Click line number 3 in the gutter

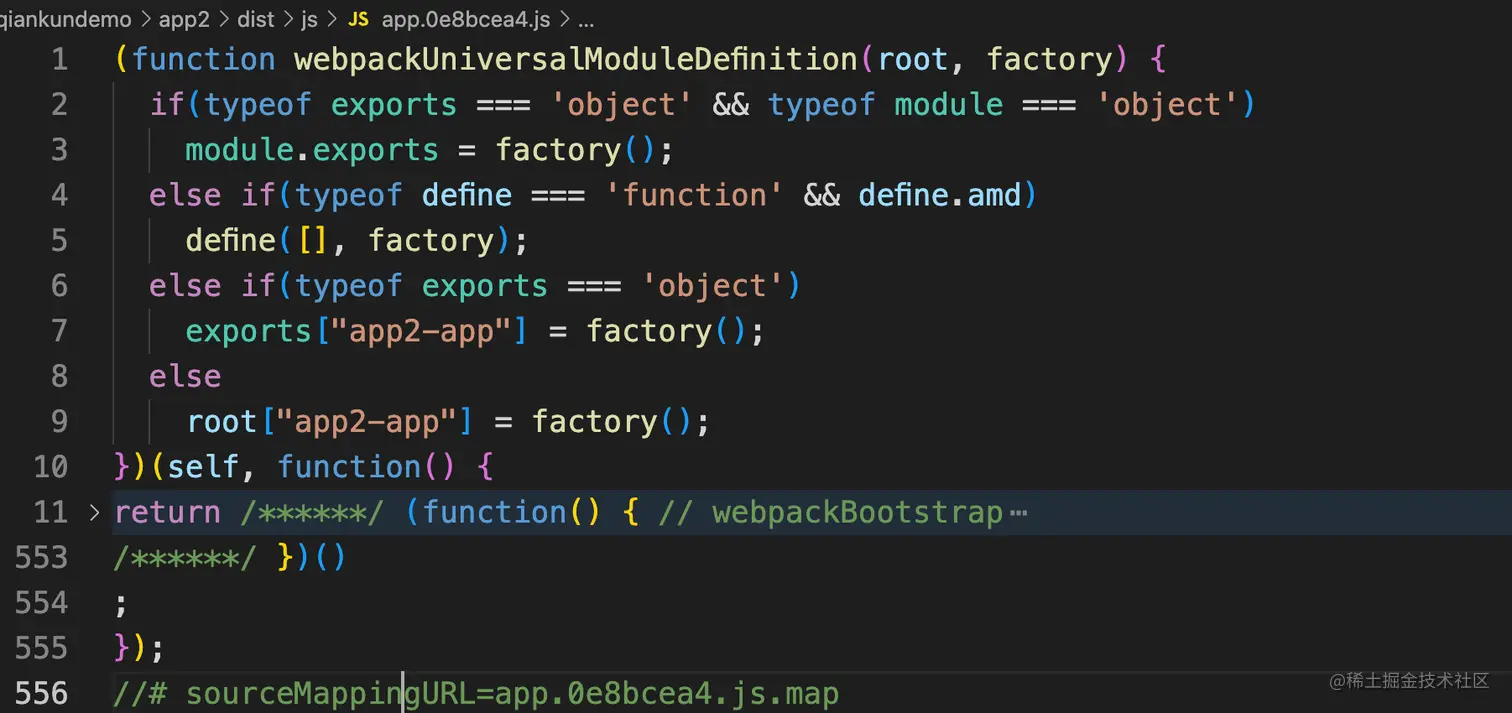(x=59, y=150)
